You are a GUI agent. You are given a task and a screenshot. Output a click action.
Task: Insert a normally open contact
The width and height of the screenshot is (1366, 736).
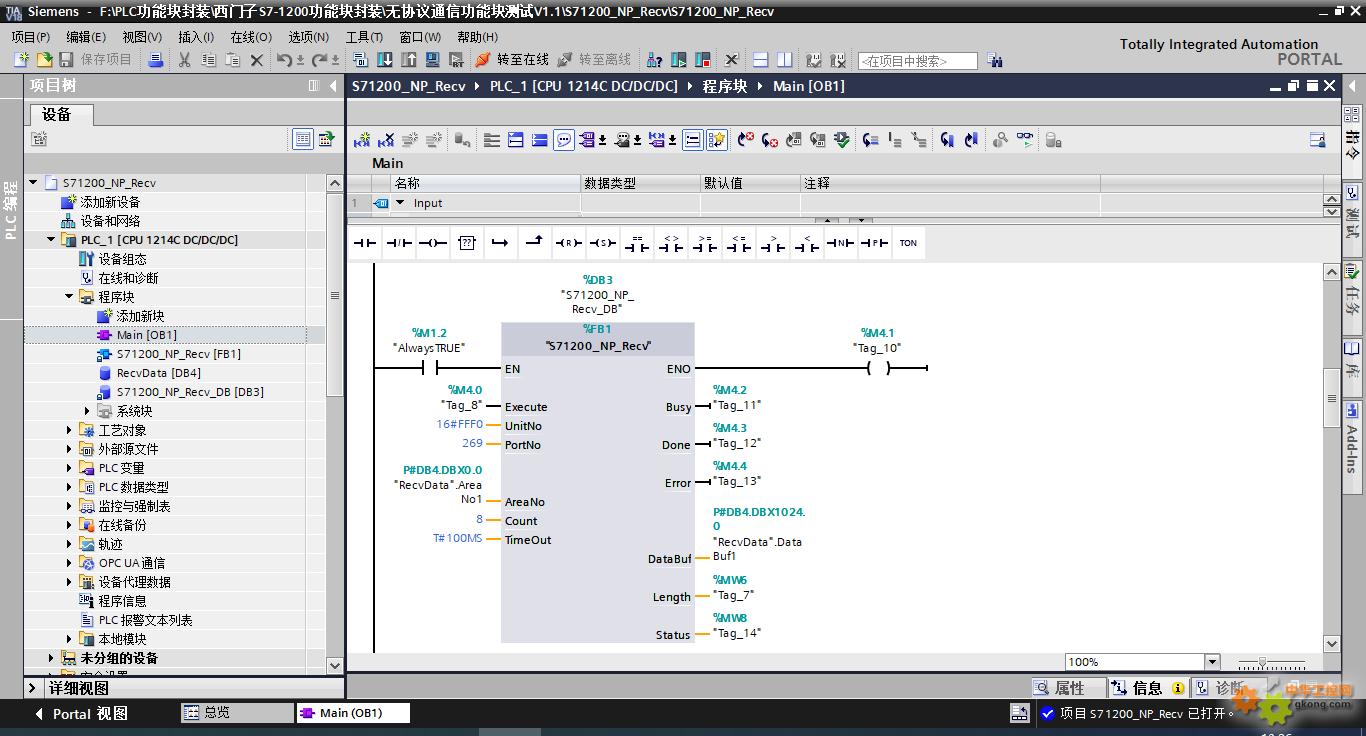(365, 243)
